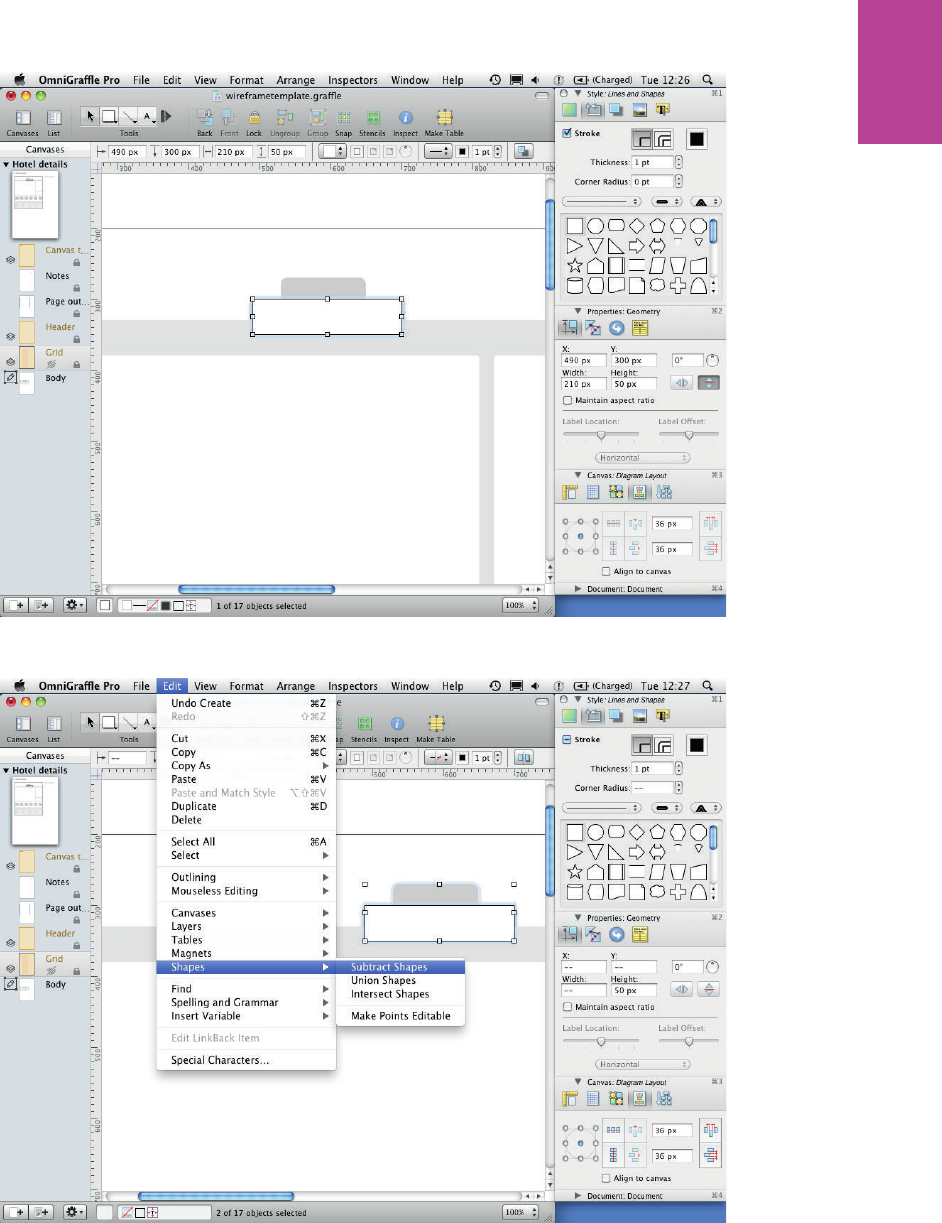Viewport: 942px width, 1223px height.
Task: Click the Lock padlock icon in upper window
Action: pyautogui.click(x=254, y=116)
